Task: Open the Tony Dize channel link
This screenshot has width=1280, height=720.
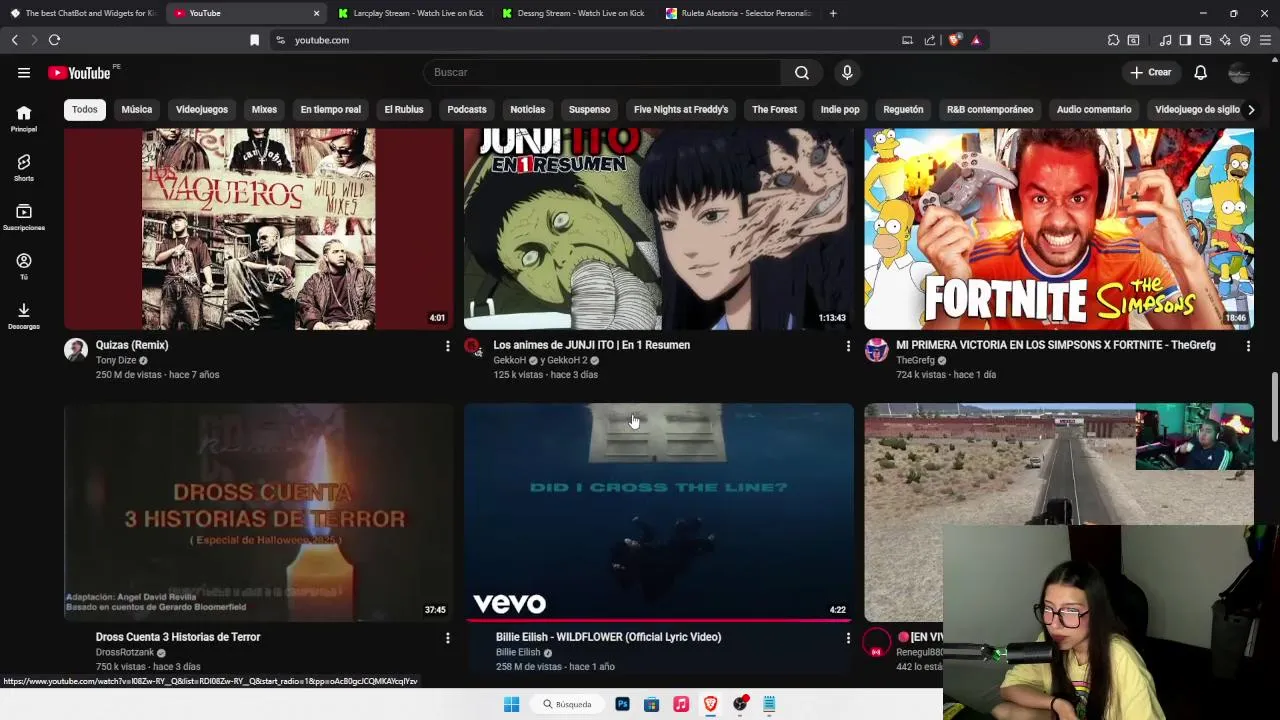Action: pyautogui.click(x=116, y=360)
